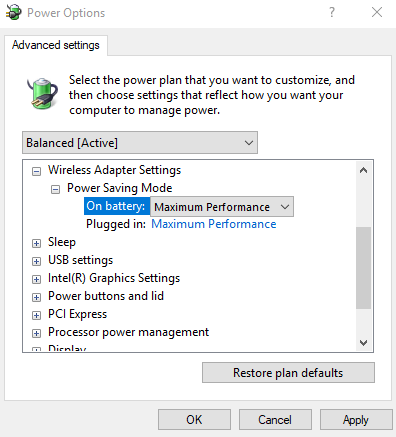Collapse Wireless Adapter Settings node
The image size is (396, 437).
[x=36, y=171]
